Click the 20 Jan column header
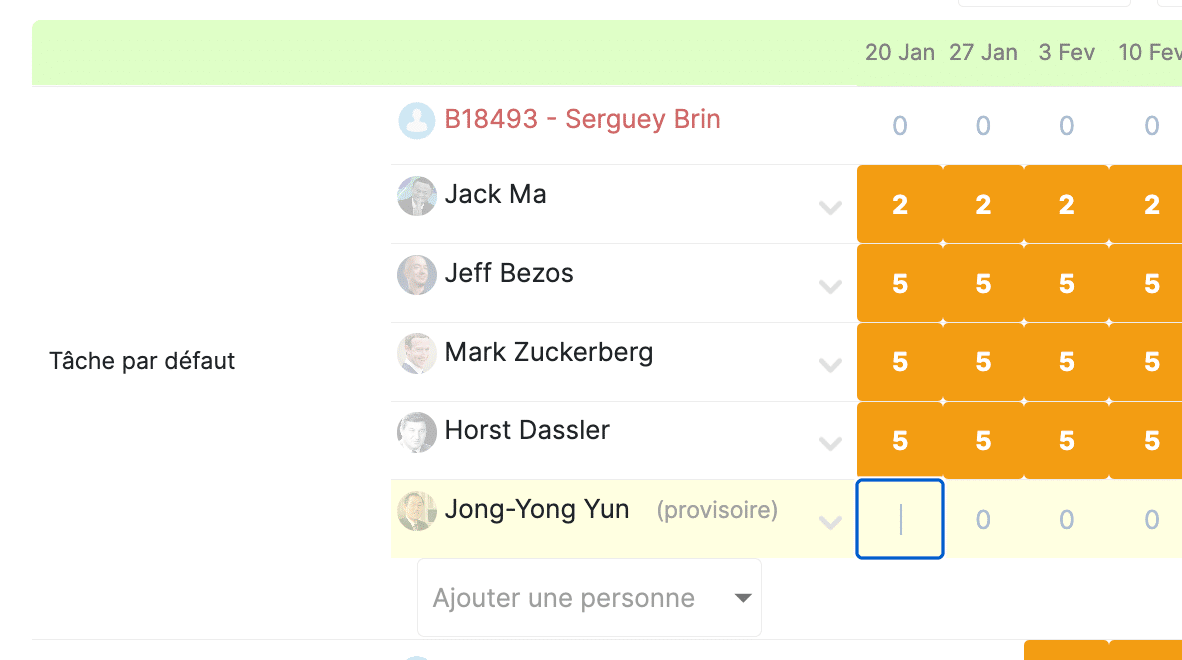The width and height of the screenshot is (1182, 660). pyautogui.click(x=899, y=53)
